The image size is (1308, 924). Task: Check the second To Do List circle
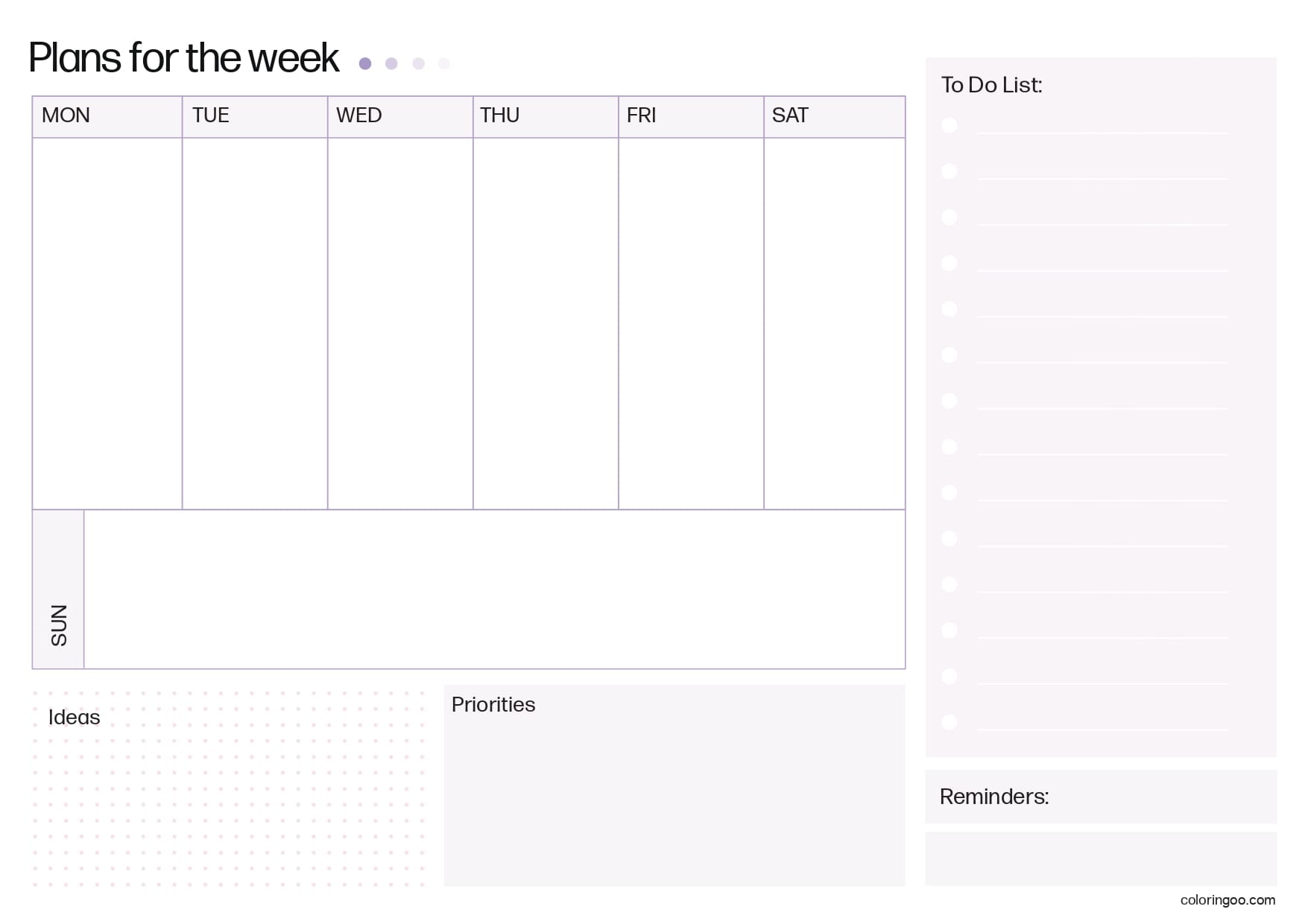click(950, 171)
